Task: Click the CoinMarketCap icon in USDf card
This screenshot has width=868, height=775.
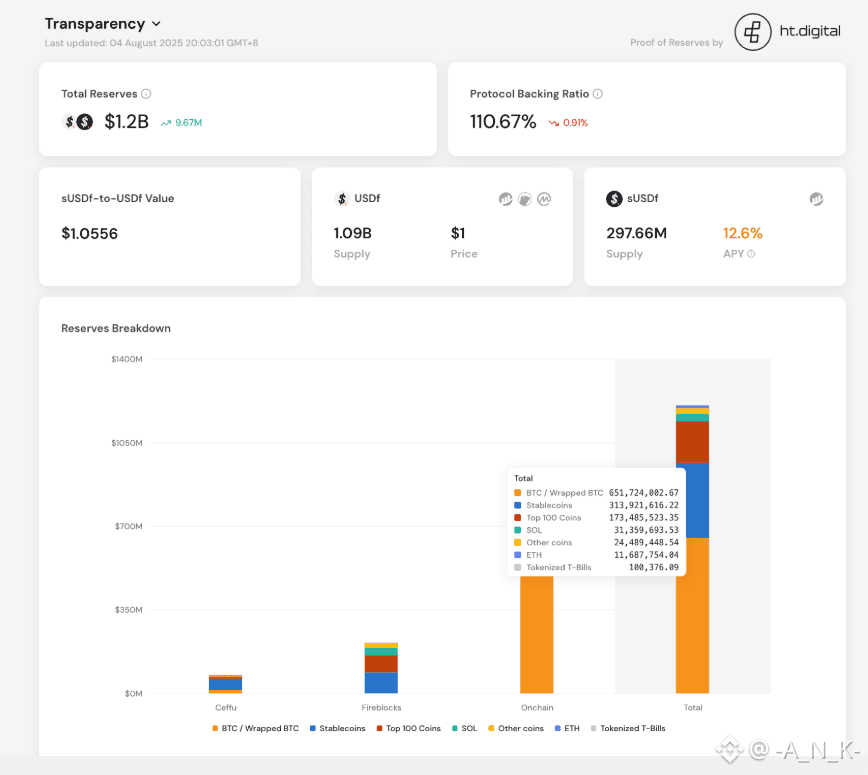Action: (x=545, y=199)
